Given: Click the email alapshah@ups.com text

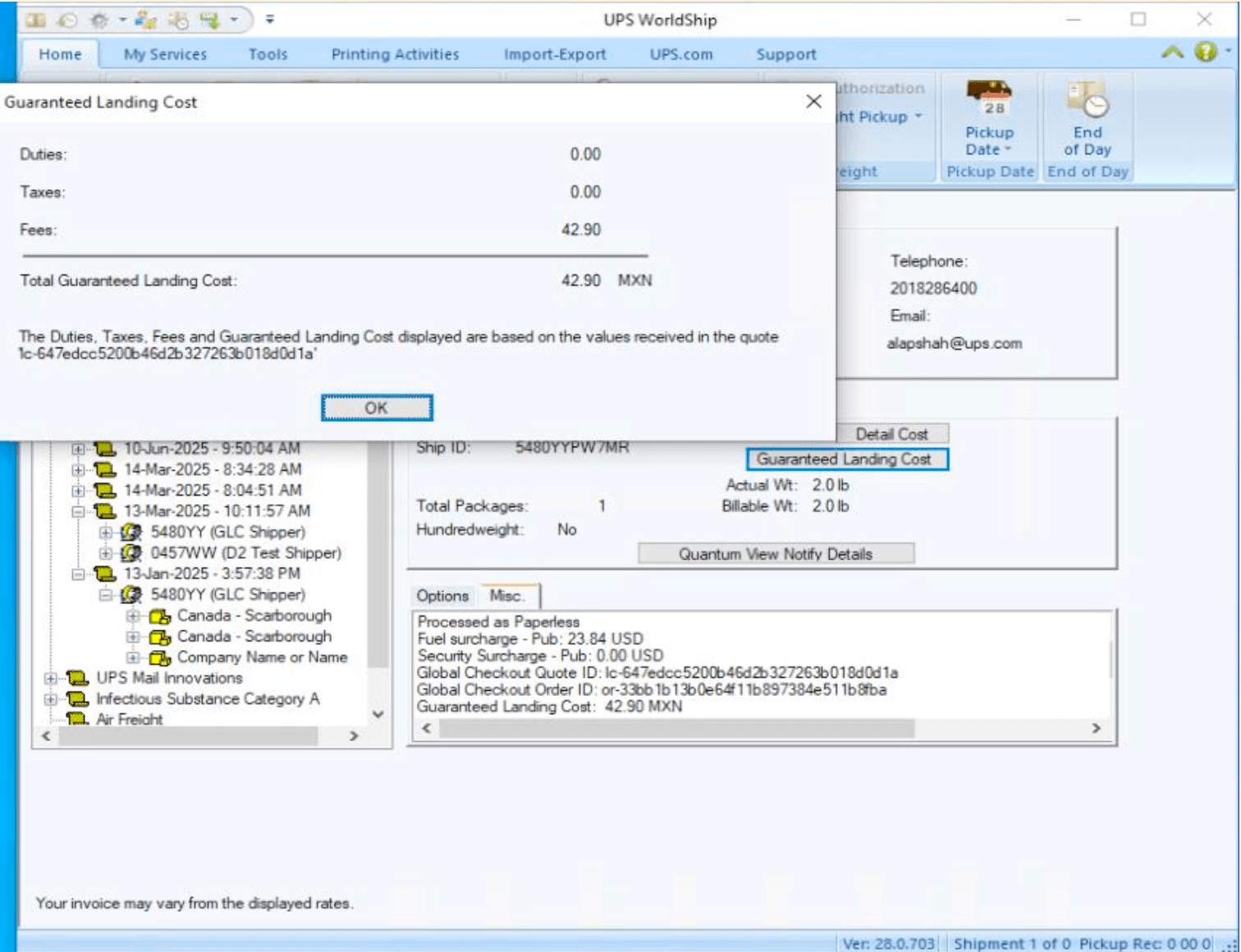Looking at the screenshot, I should pos(954,343).
